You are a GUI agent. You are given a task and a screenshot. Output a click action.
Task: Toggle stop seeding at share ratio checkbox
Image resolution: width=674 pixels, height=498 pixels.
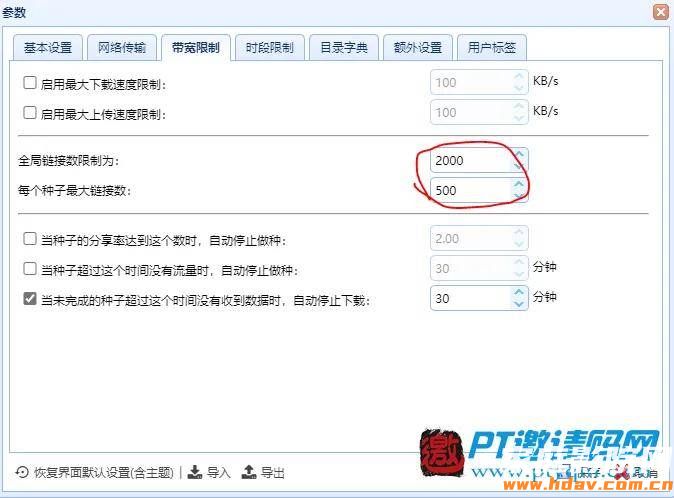coord(30,238)
